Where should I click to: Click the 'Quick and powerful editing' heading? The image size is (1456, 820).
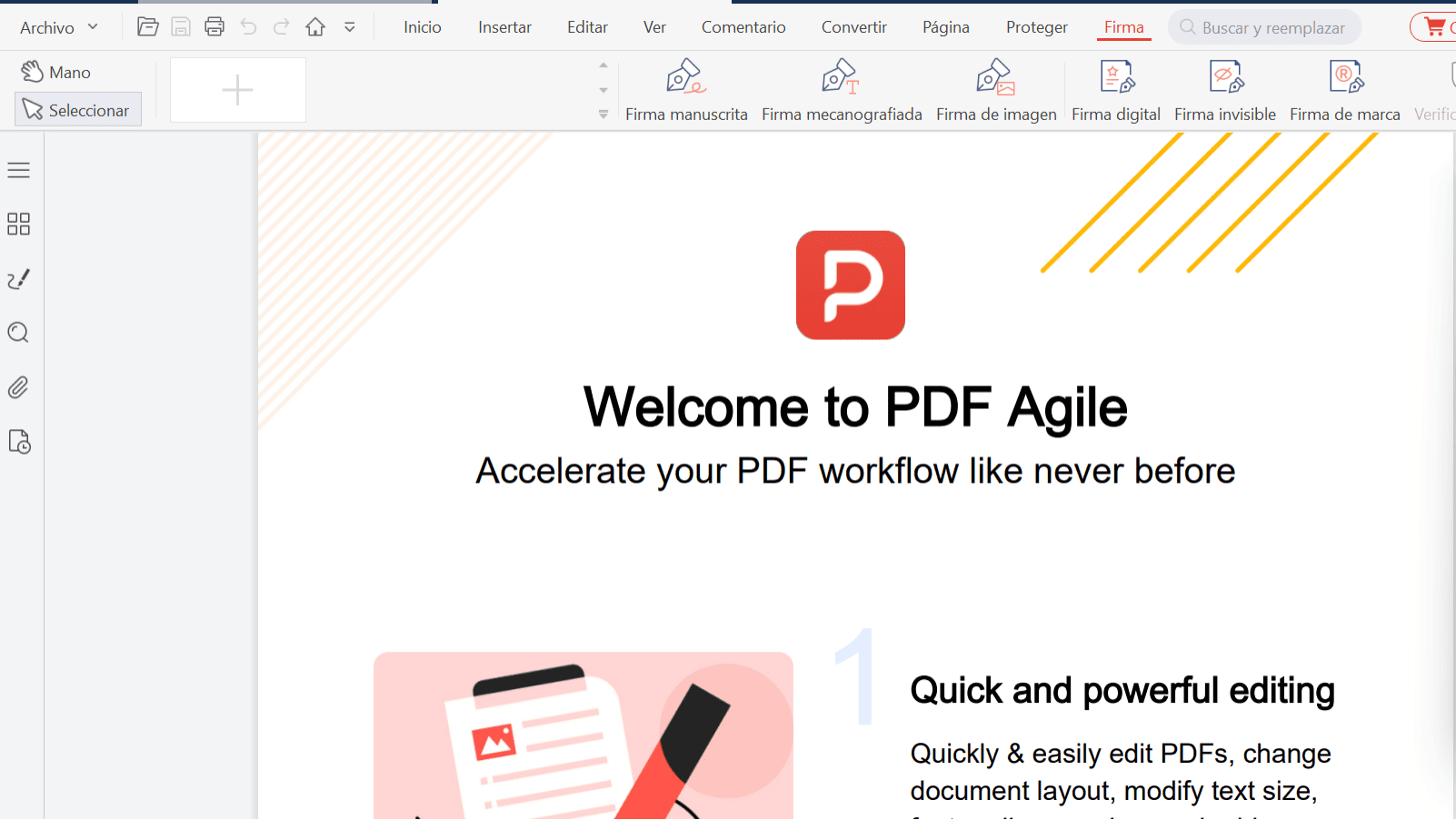pos(1122,691)
